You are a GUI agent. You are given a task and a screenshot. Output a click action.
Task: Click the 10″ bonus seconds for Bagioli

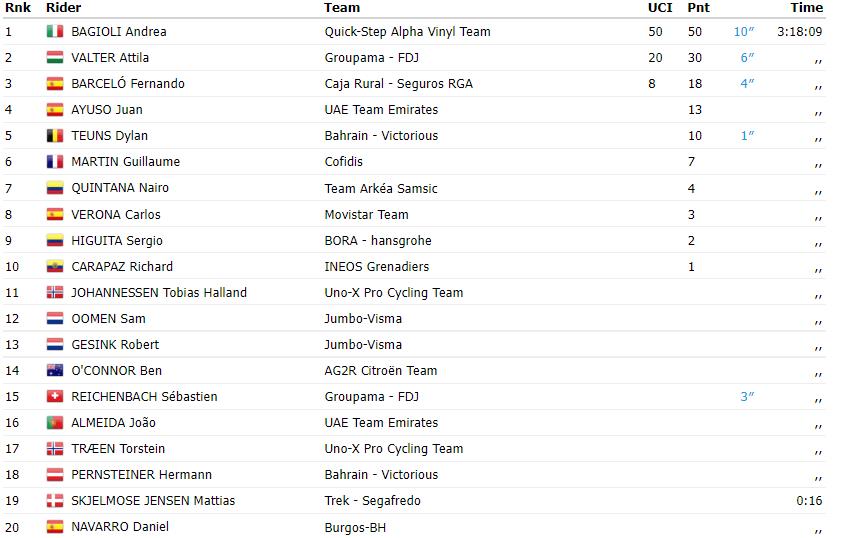coord(744,31)
